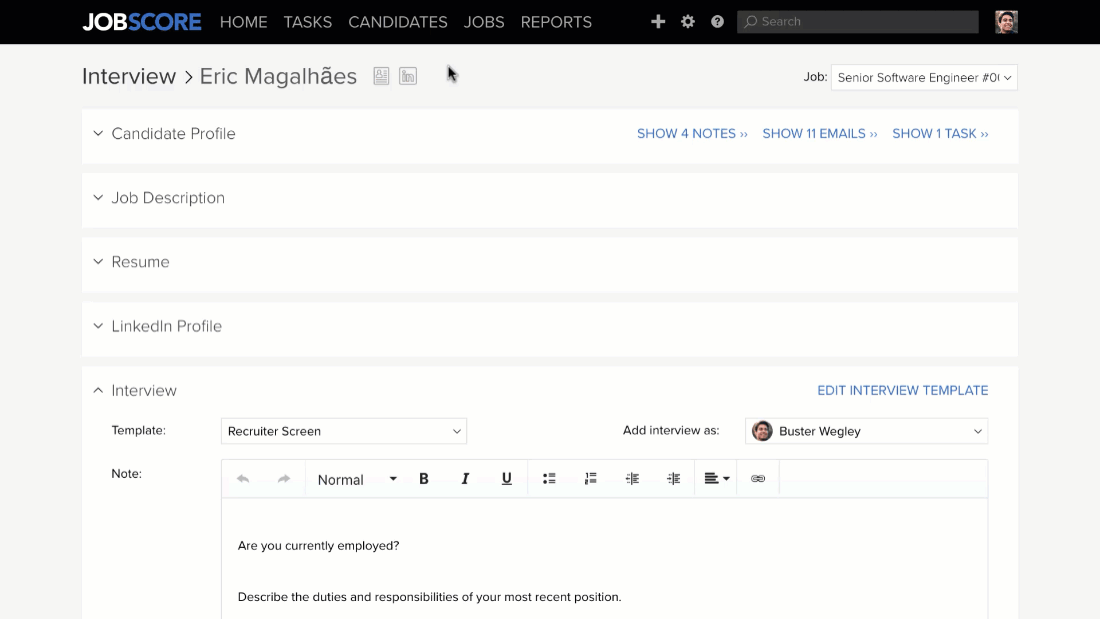Screen dimensions: 1100x619
Task: Open the help question mark icon
Action: coord(717,22)
